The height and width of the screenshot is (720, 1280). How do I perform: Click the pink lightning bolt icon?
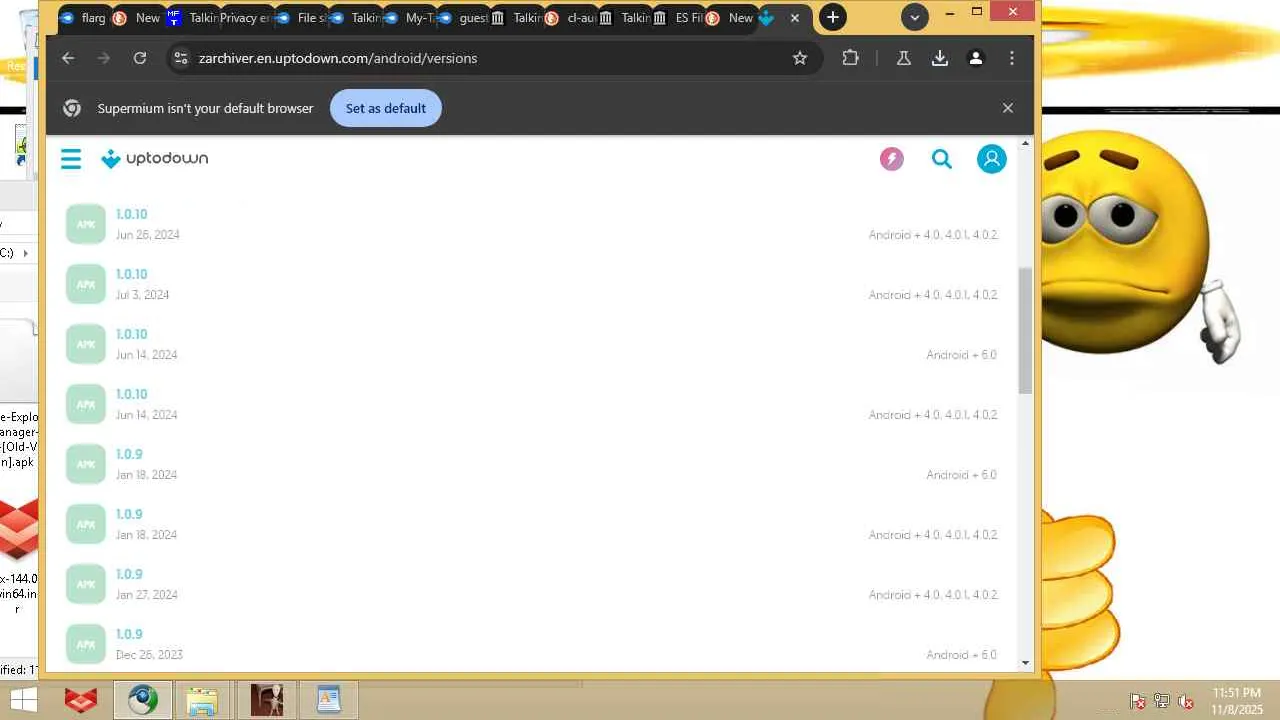pyautogui.click(x=892, y=159)
